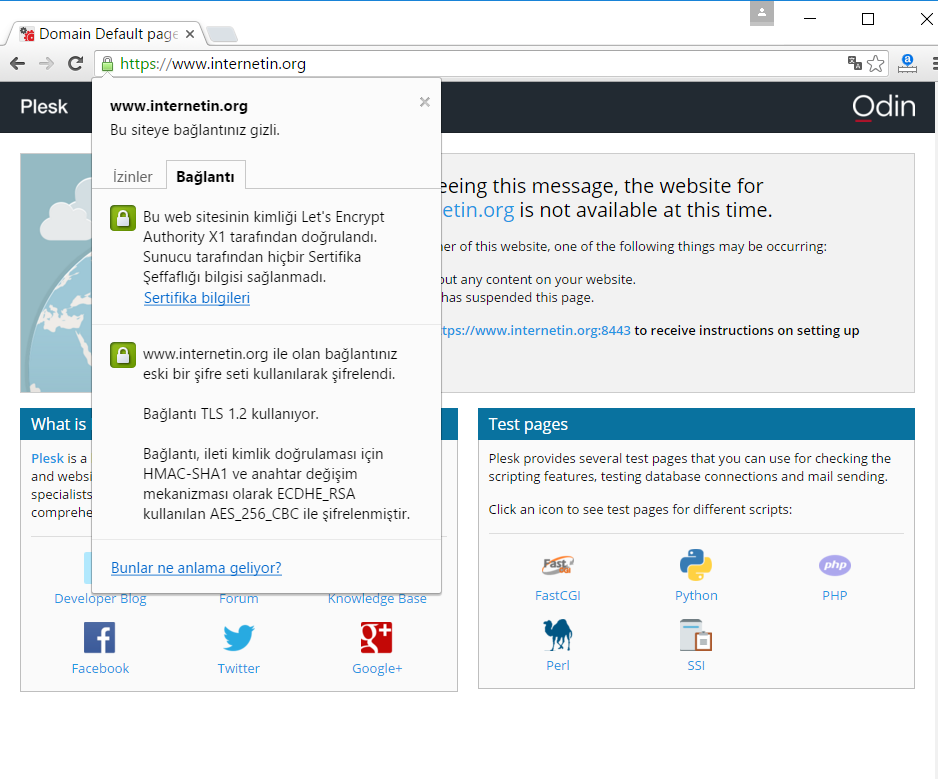This screenshot has width=938, height=779.
Task: Click the Odin logo
Action: [x=884, y=107]
